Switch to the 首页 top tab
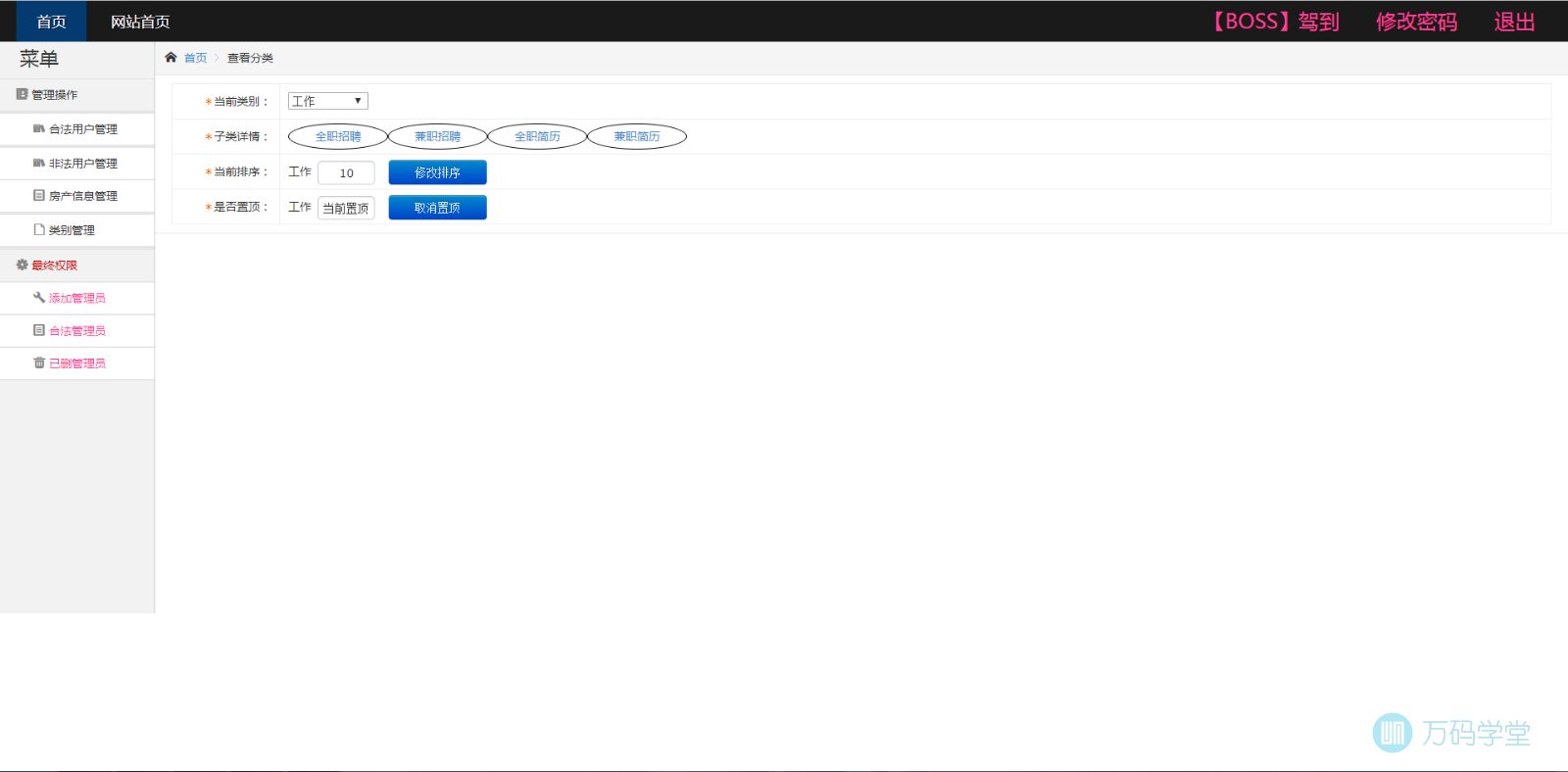Image resolution: width=1568 pixels, height=772 pixels. (x=51, y=22)
